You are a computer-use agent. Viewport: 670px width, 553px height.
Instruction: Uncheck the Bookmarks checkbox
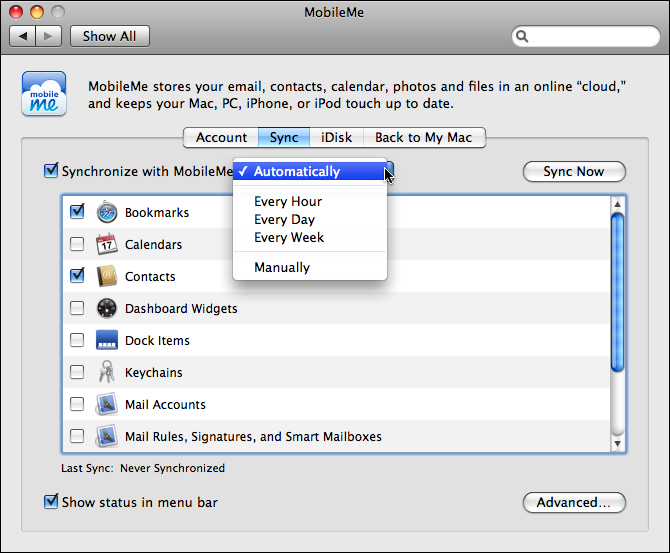(x=77, y=212)
